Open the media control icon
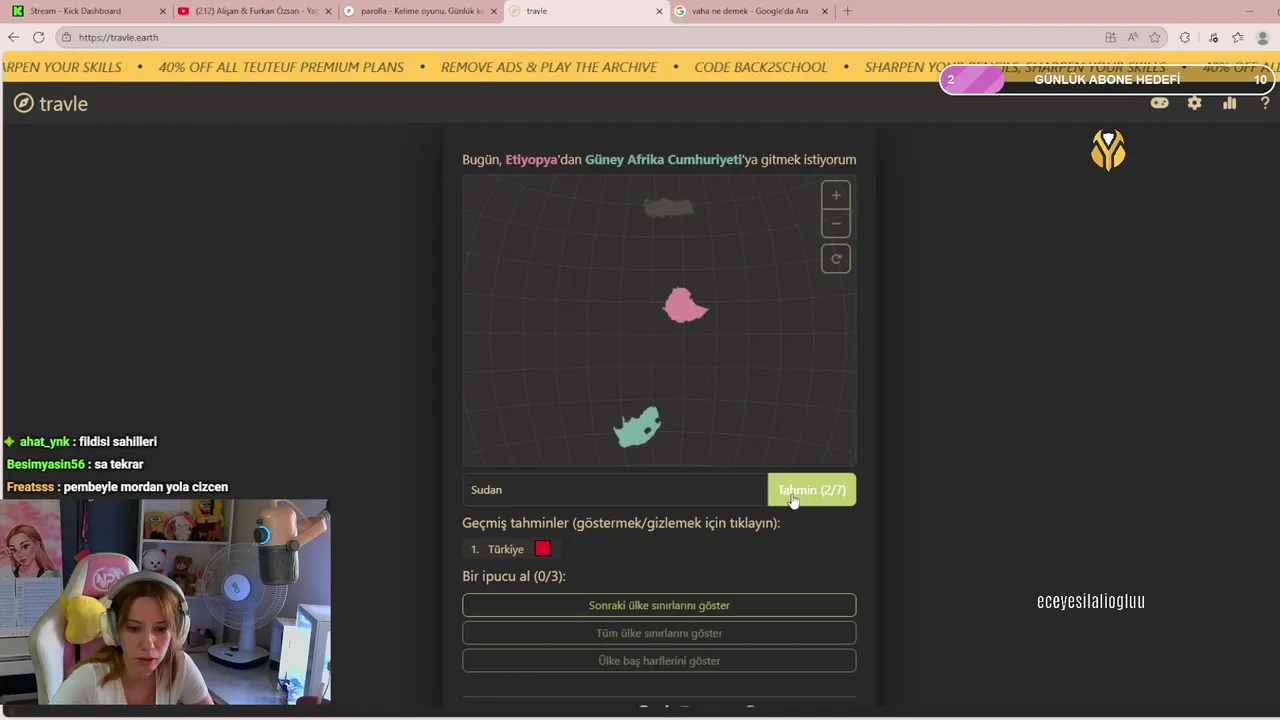The height and width of the screenshot is (720, 1280). 1213,37
